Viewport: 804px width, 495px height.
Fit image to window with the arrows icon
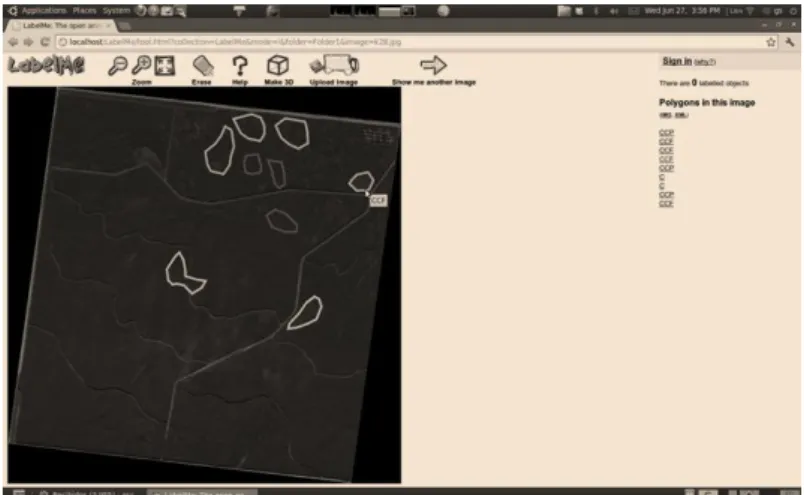pos(165,66)
